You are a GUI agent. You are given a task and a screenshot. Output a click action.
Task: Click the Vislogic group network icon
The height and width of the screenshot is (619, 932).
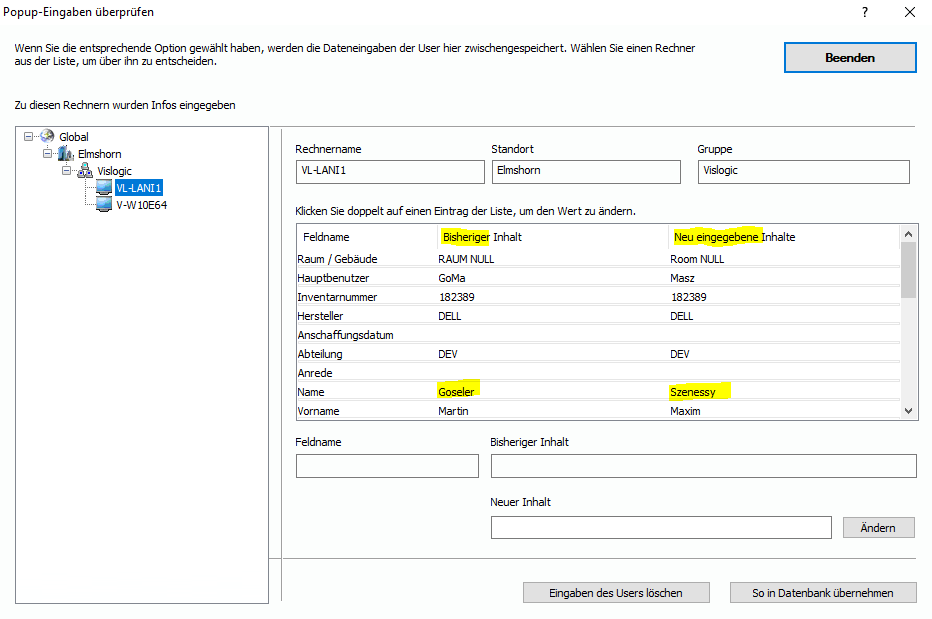pos(85,171)
